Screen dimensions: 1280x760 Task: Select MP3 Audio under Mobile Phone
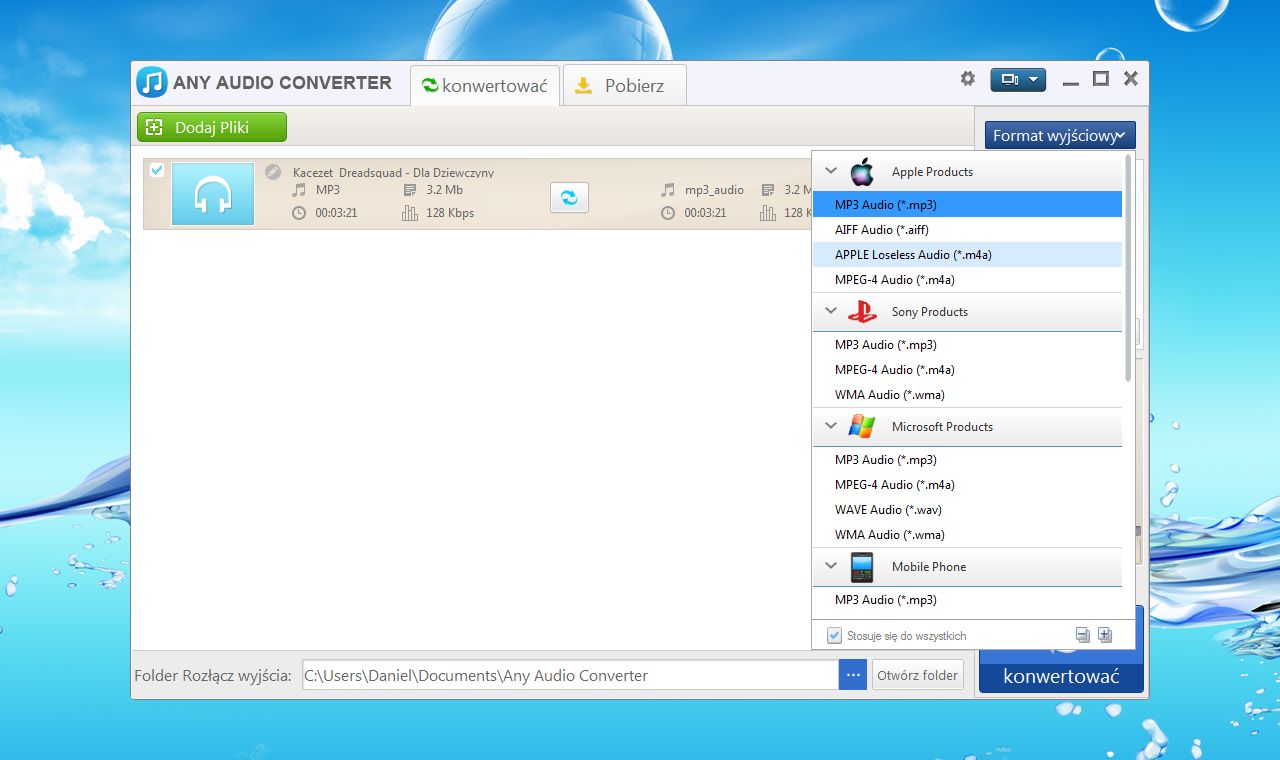(967, 599)
